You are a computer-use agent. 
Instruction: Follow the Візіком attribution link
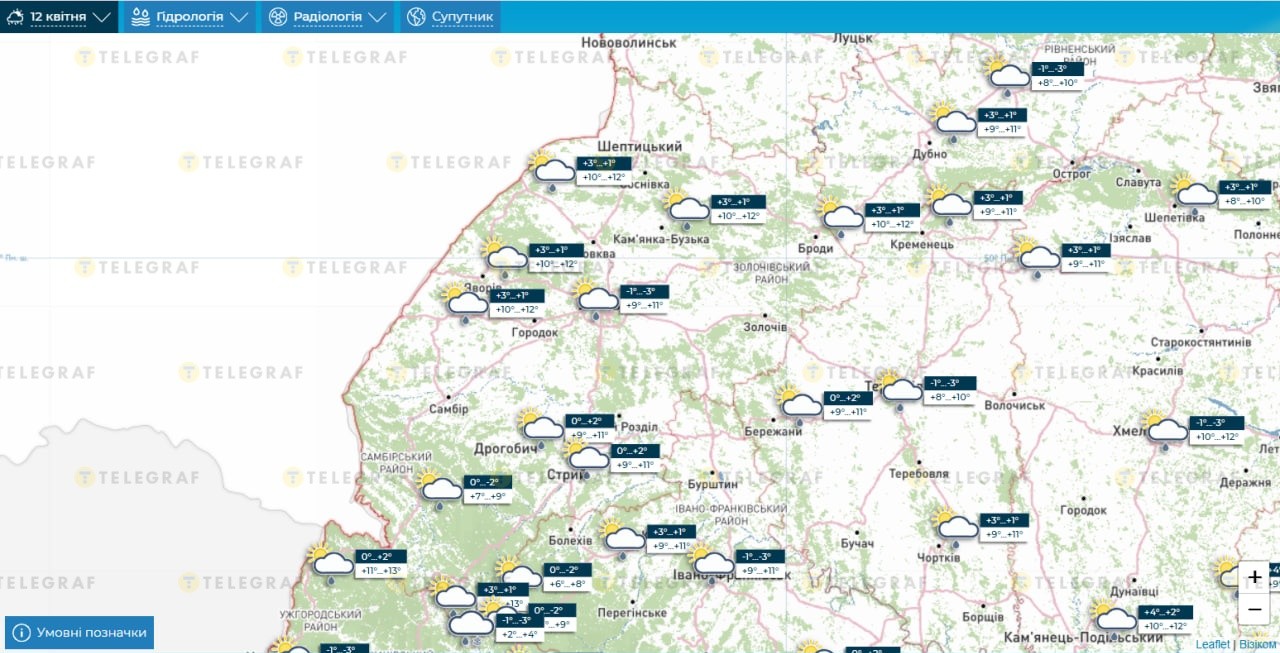point(1258,645)
